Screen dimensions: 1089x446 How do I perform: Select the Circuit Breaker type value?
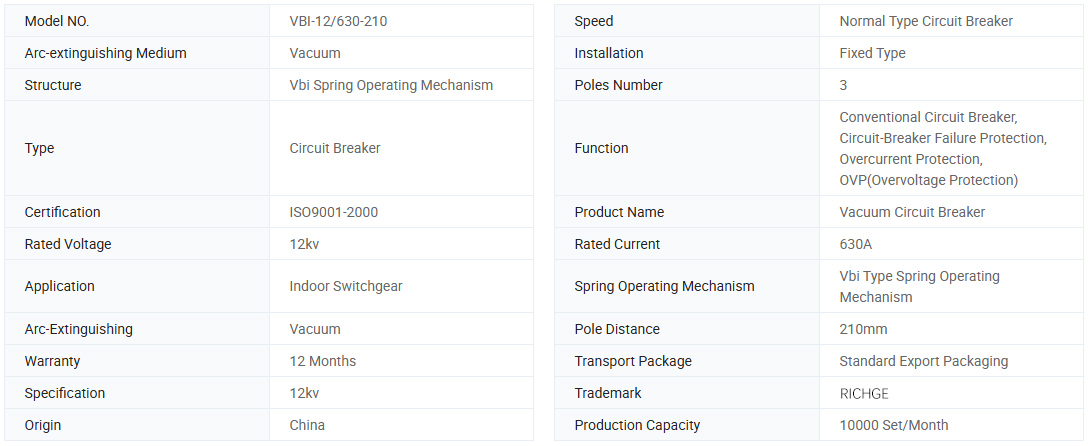(335, 148)
